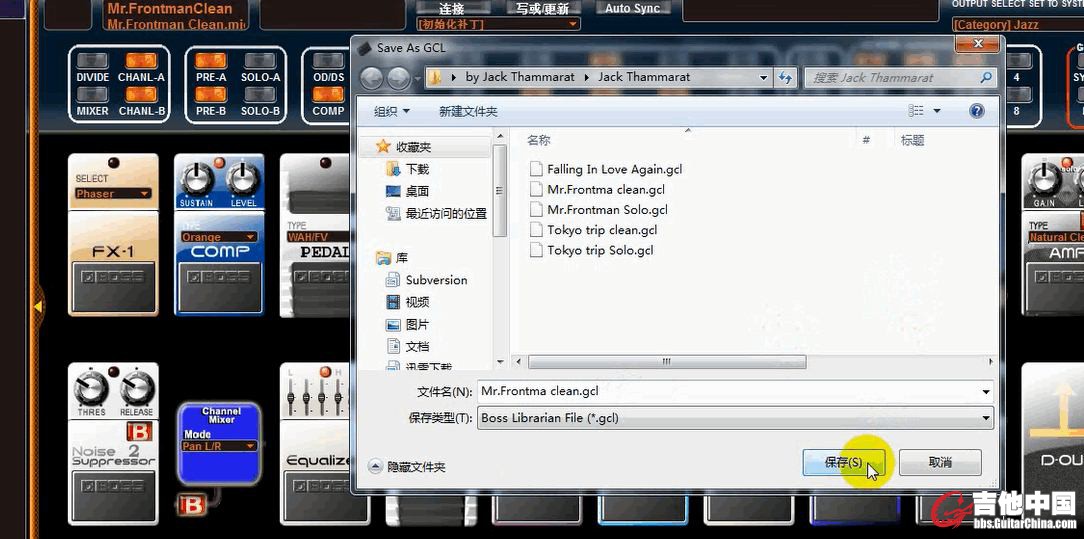Click the 文件名 file name input field
The width and height of the screenshot is (1084, 539).
click(735, 392)
